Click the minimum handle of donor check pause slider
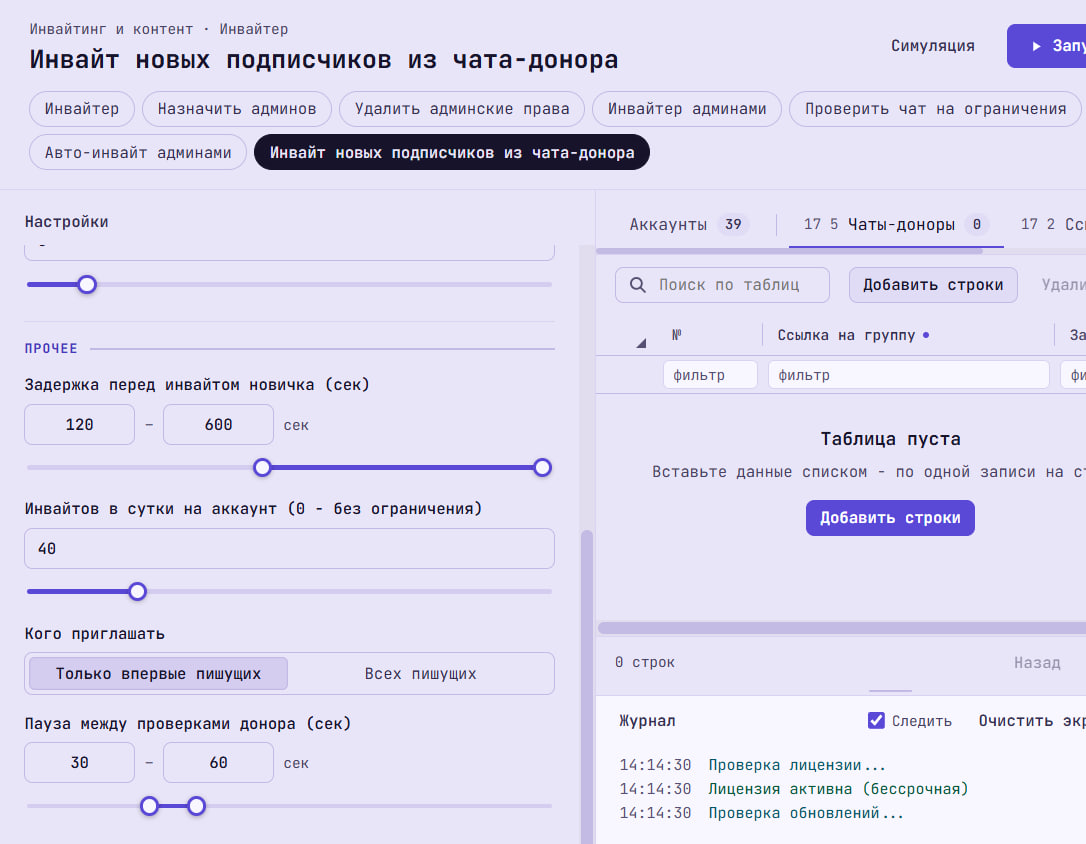 [x=150, y=806]
